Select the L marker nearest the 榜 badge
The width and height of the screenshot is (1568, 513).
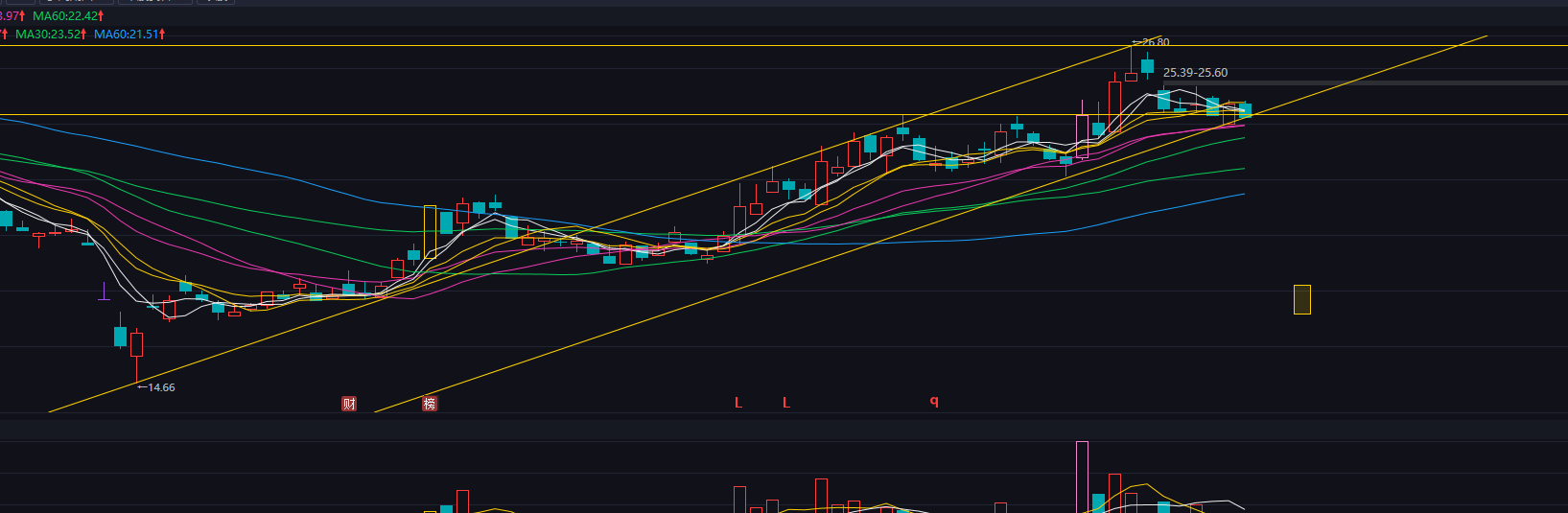tap(738, 403)
